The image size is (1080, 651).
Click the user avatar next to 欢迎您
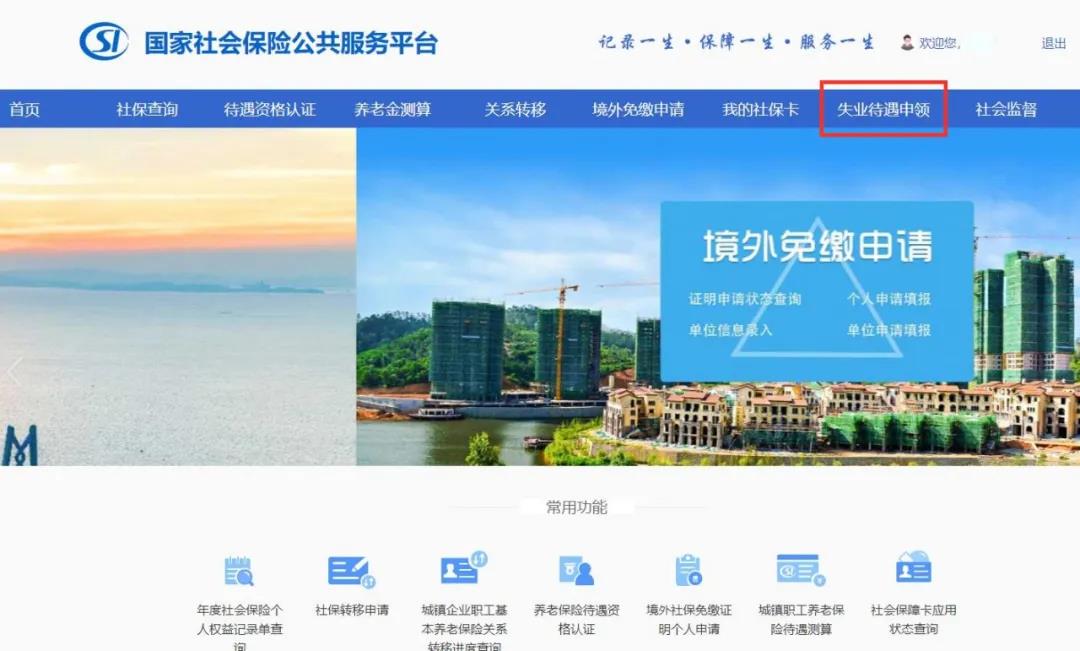pyautogui.click(x=907, y=43)
